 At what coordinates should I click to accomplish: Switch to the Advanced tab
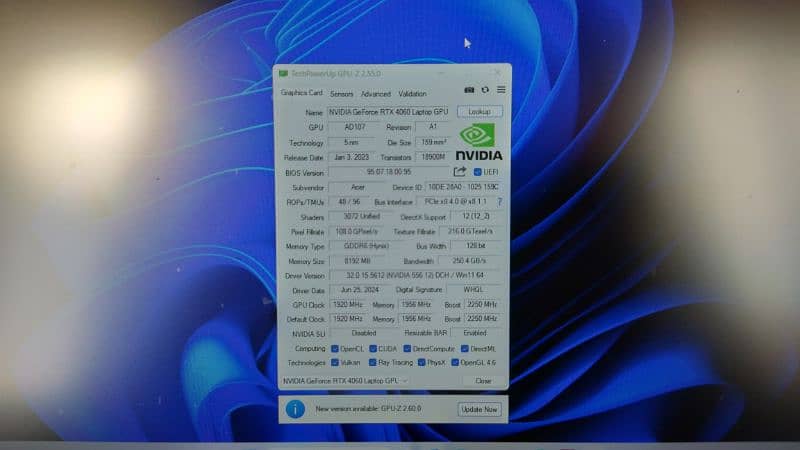click(x=375, y=94)
